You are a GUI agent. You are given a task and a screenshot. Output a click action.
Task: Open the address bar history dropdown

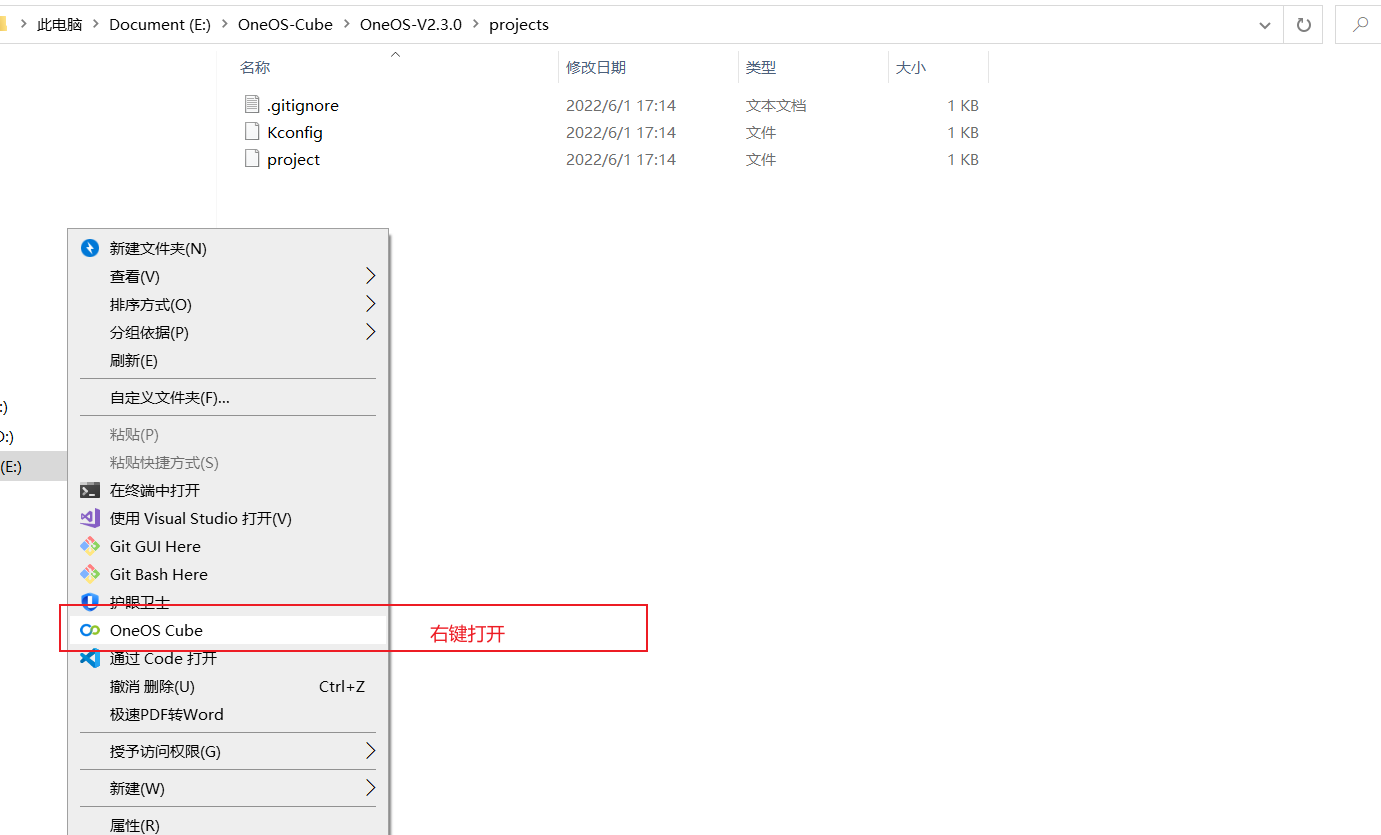pyautogui.click(x=1267, y=25)
